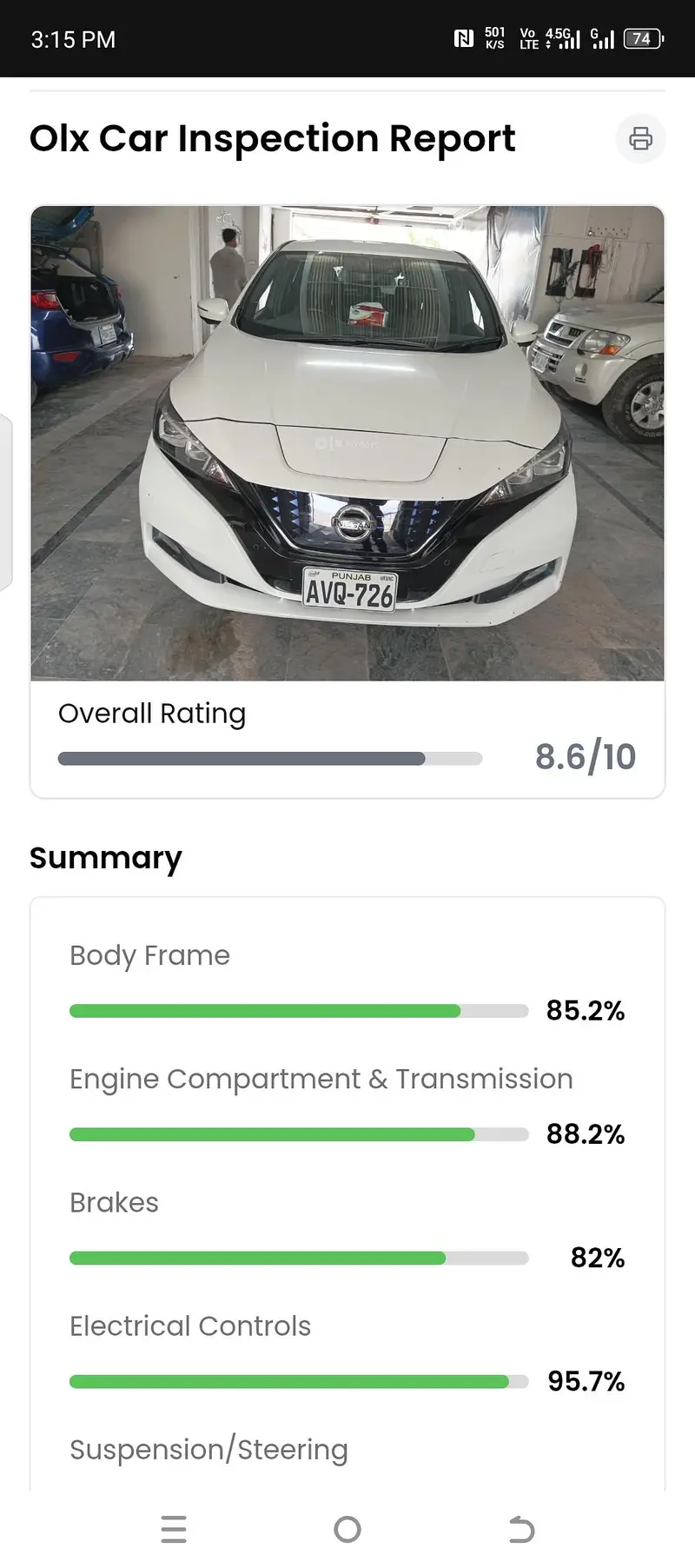The image size is (695, 1568).
Task: Tap the Olx Car Inspection Report heading
Action: tap(272, 138)
